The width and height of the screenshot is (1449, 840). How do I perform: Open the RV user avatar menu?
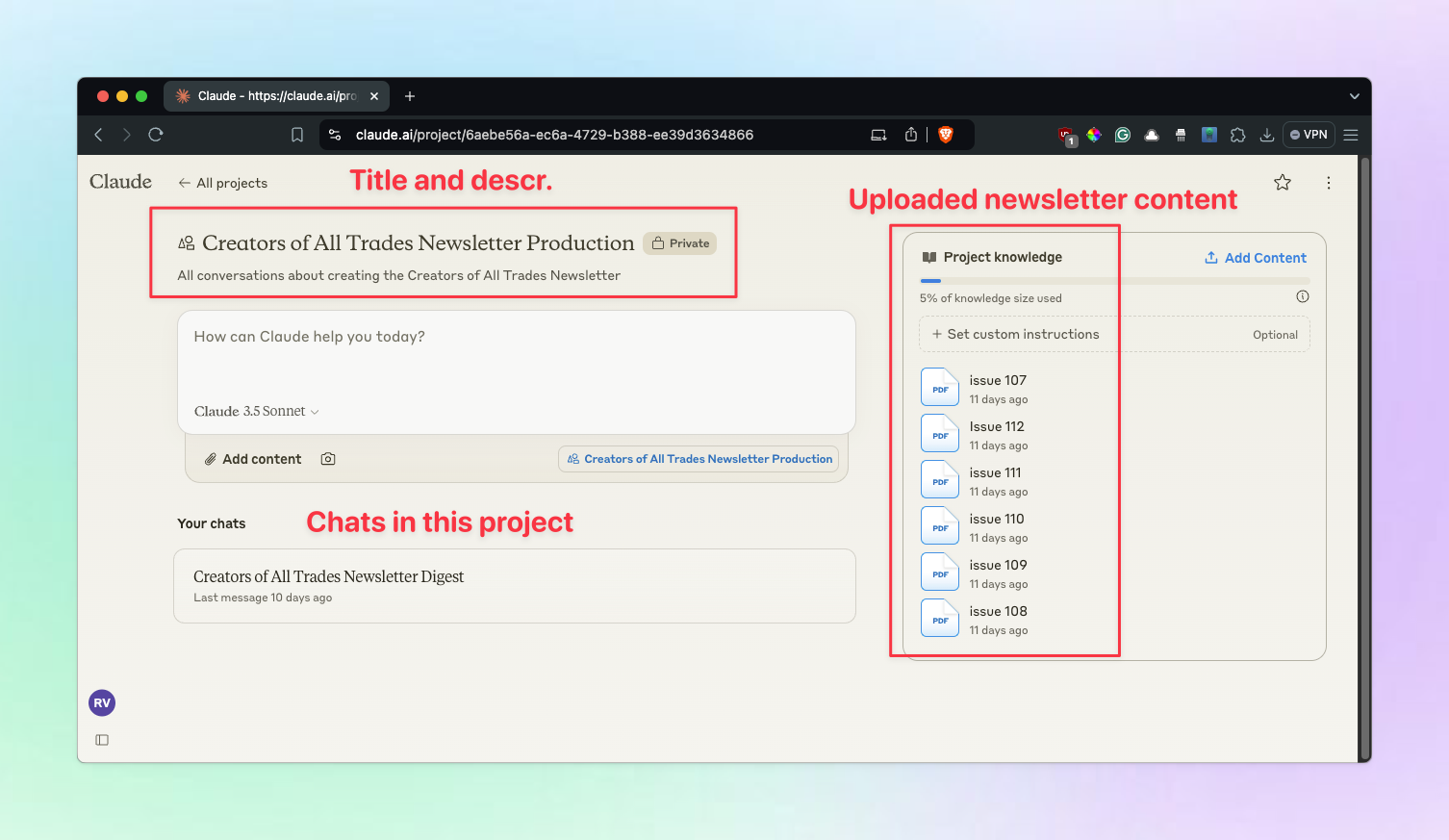[102, 703]
